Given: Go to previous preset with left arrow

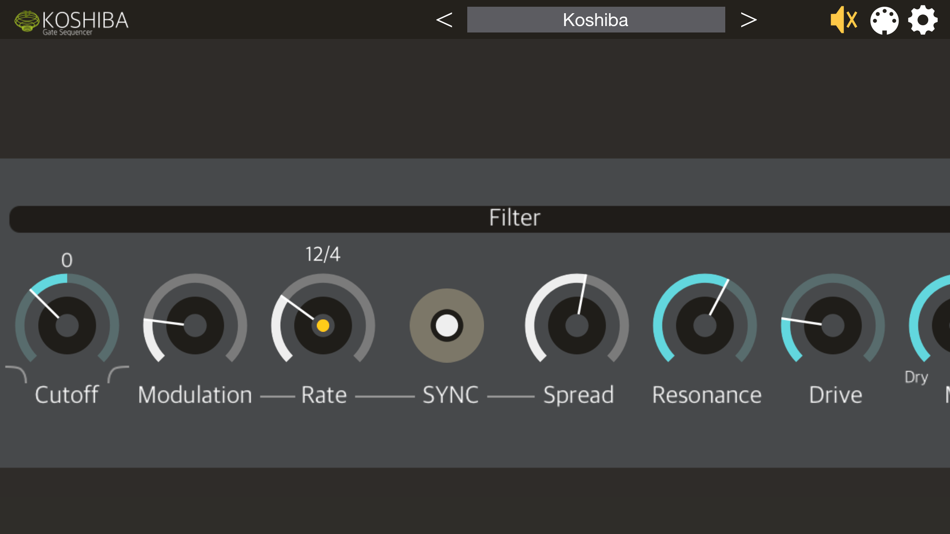Looking at the screenshot, I should coord(444,20).
